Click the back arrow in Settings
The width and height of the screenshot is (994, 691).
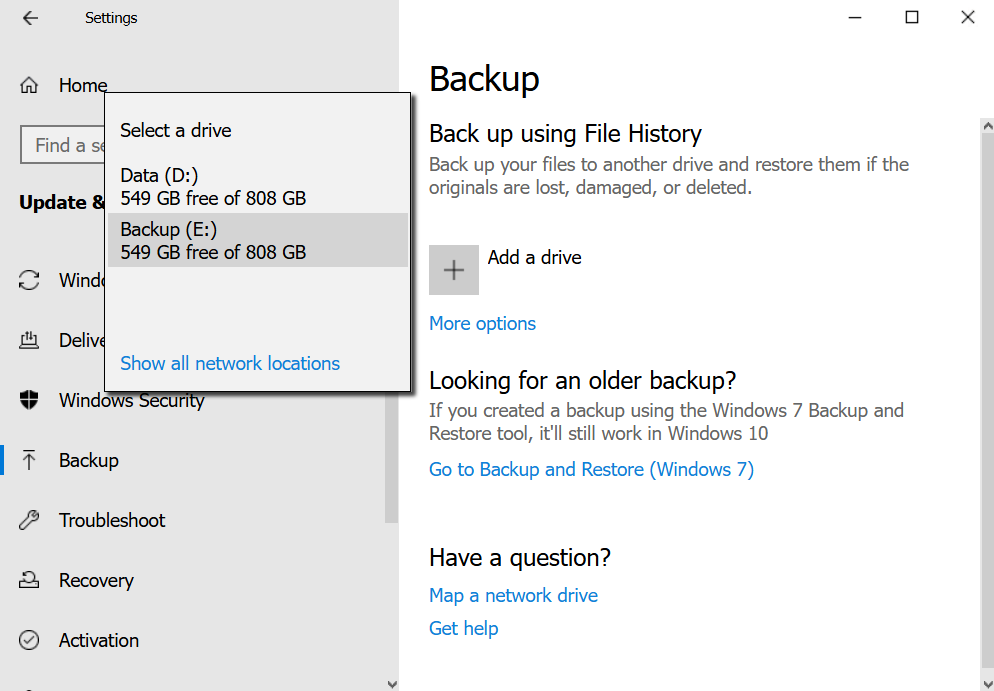(30, 18)
